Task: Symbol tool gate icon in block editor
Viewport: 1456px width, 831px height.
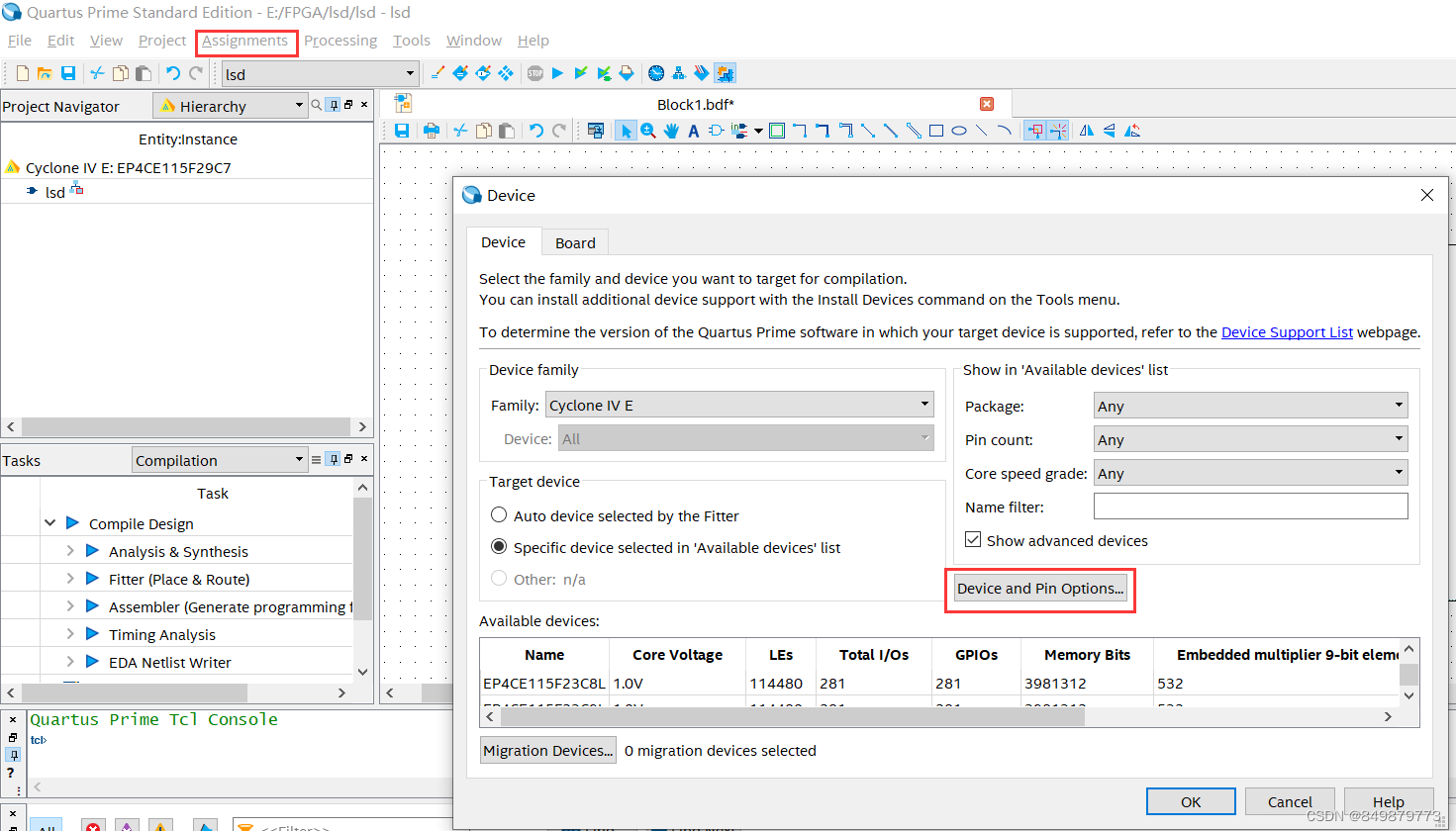Action: (x=716, y=131)
